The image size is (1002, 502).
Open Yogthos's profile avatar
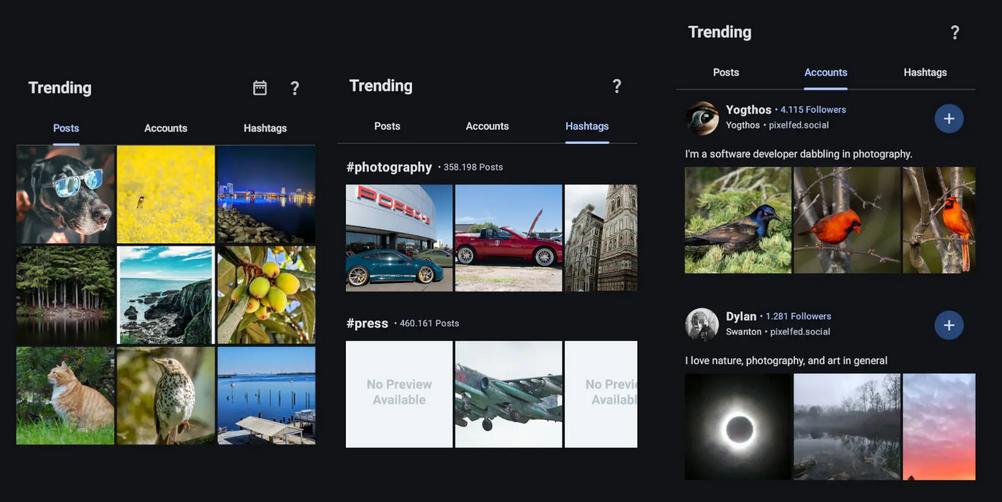coord(702,118)
